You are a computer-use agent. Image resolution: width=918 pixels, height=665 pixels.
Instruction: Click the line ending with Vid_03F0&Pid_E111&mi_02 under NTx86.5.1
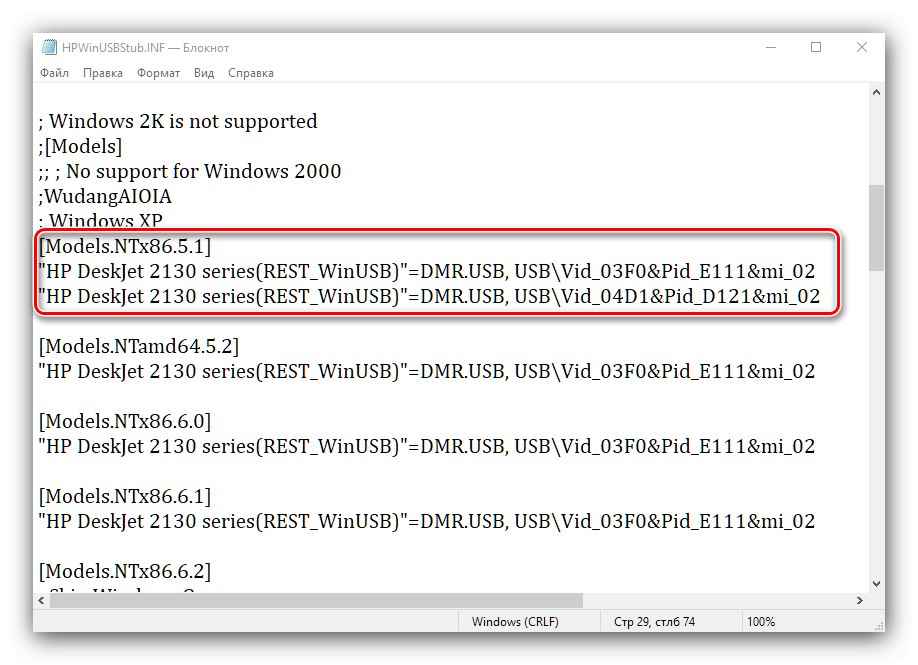click(427, 272)
